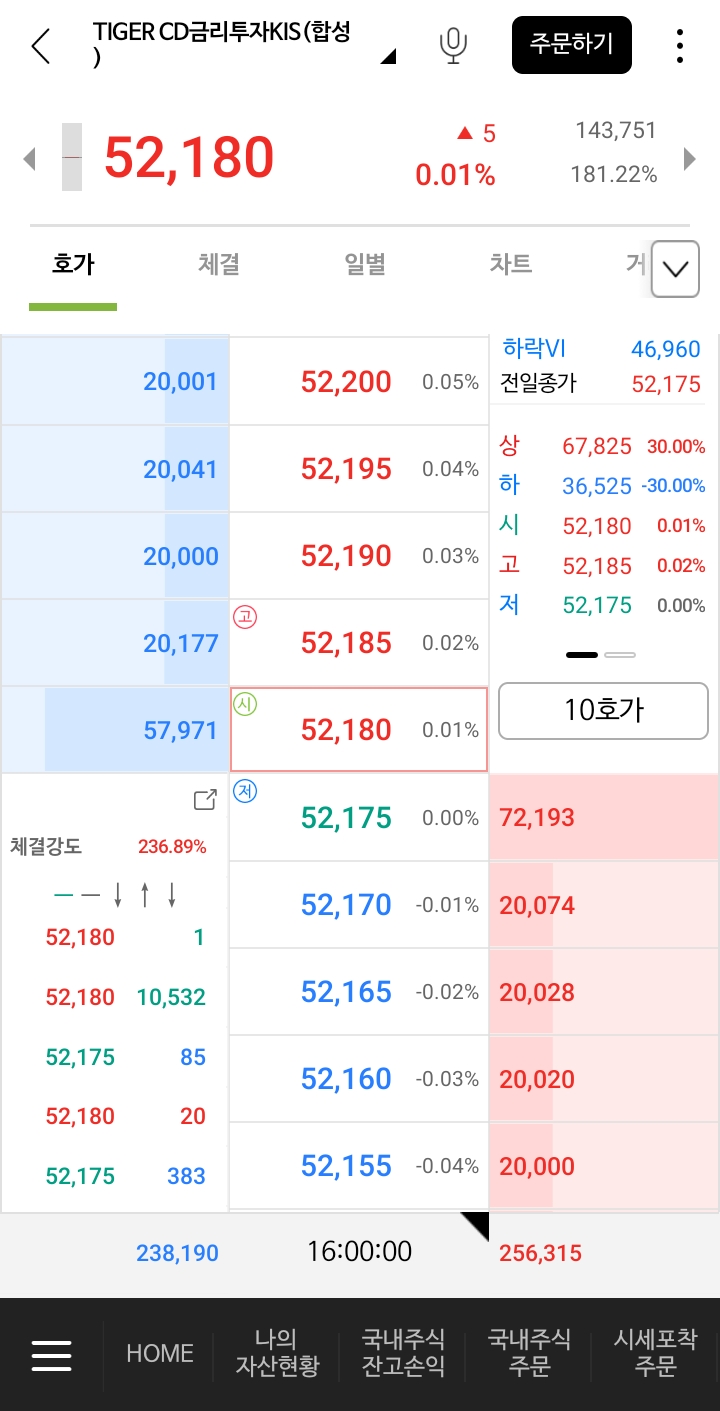Go to HOME in bottom bar
720x1411 pixels.
point(160,1354)
